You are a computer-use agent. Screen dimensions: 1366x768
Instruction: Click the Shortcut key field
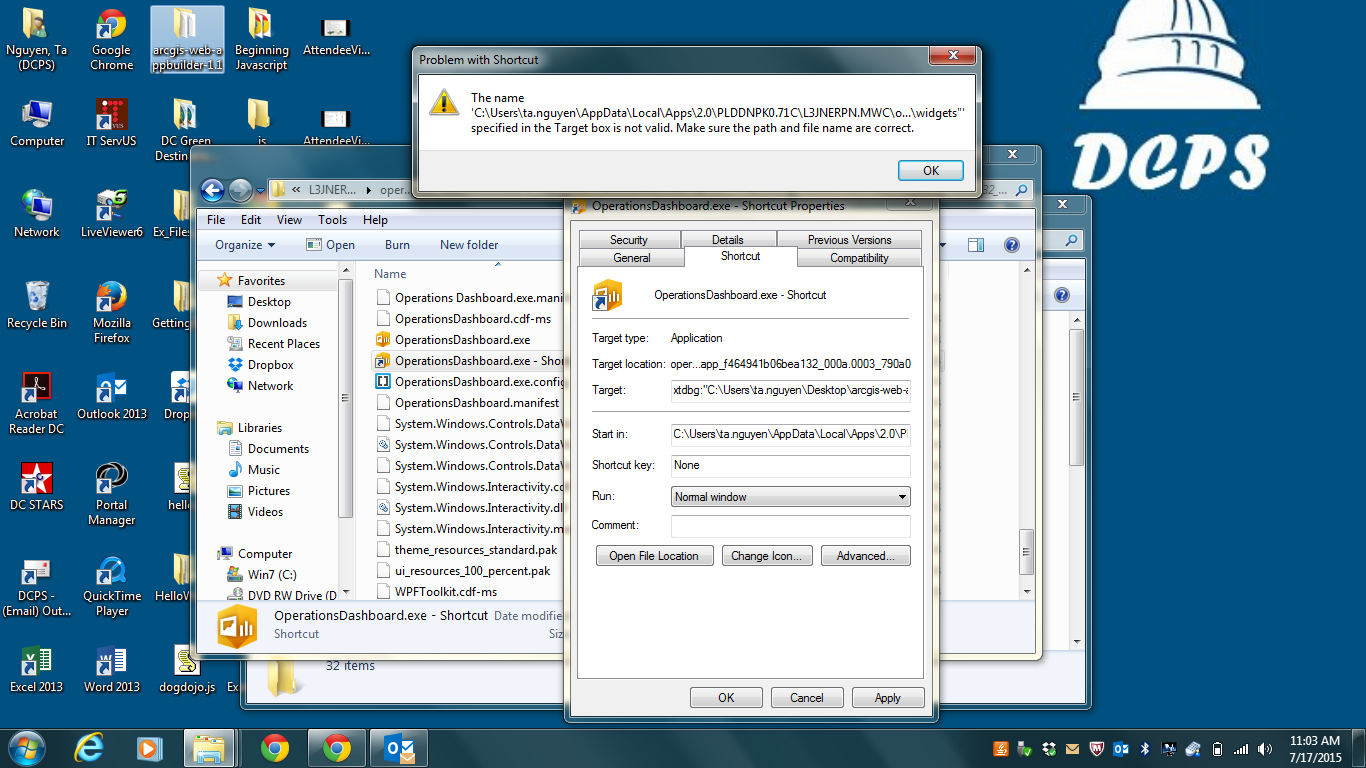791,466
